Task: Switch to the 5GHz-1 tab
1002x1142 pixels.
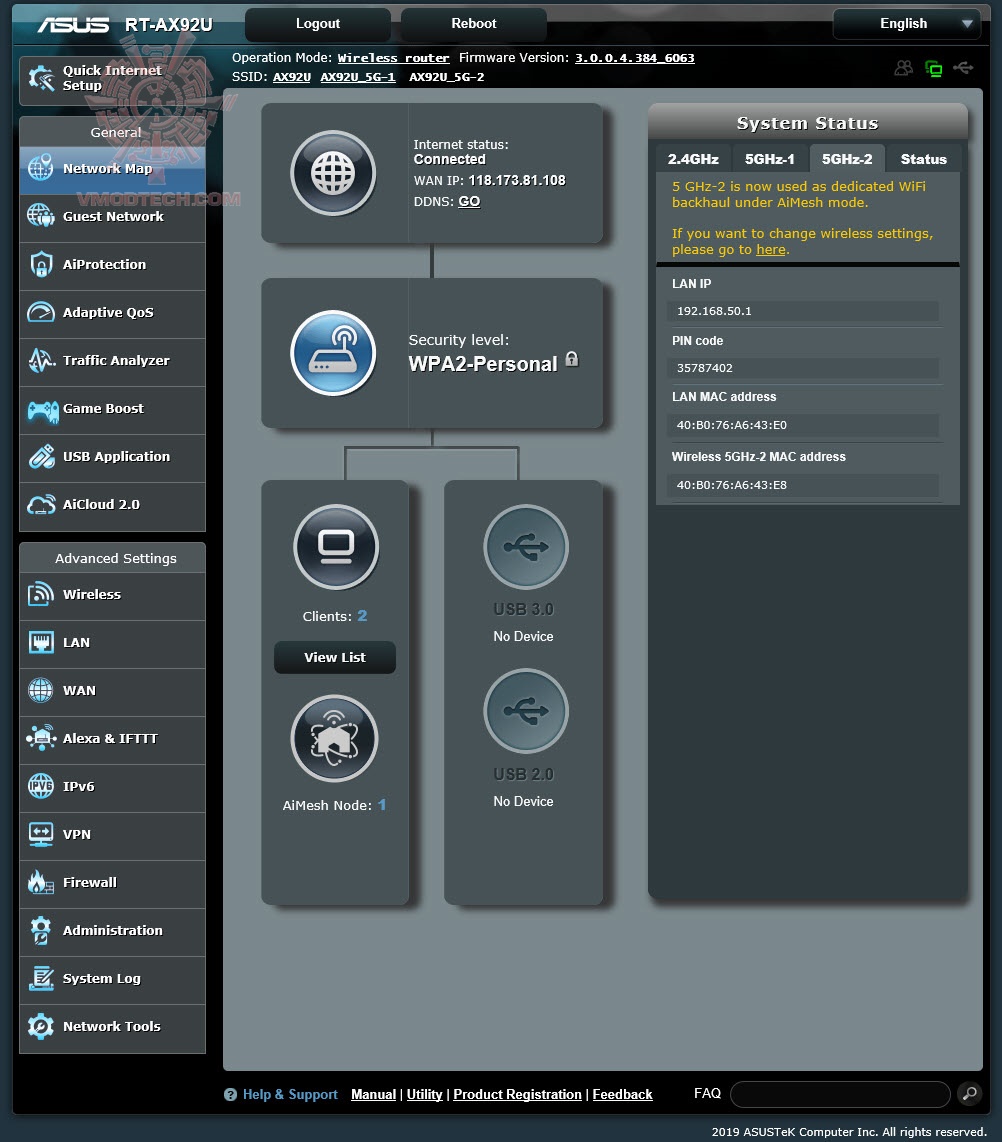Action: (770, 159)
